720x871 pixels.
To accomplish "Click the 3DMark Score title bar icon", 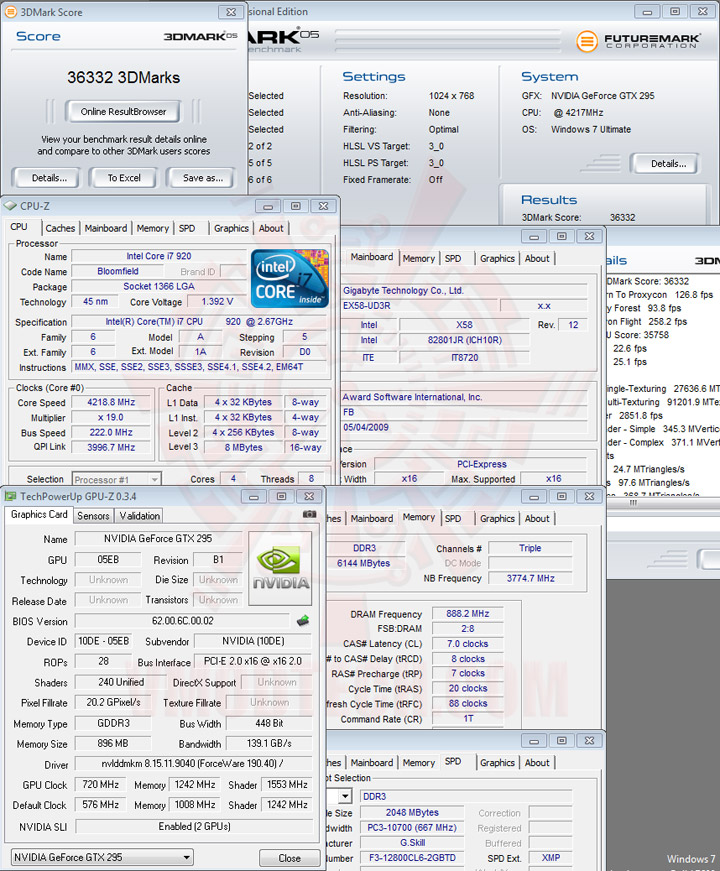I will [10, 12].
